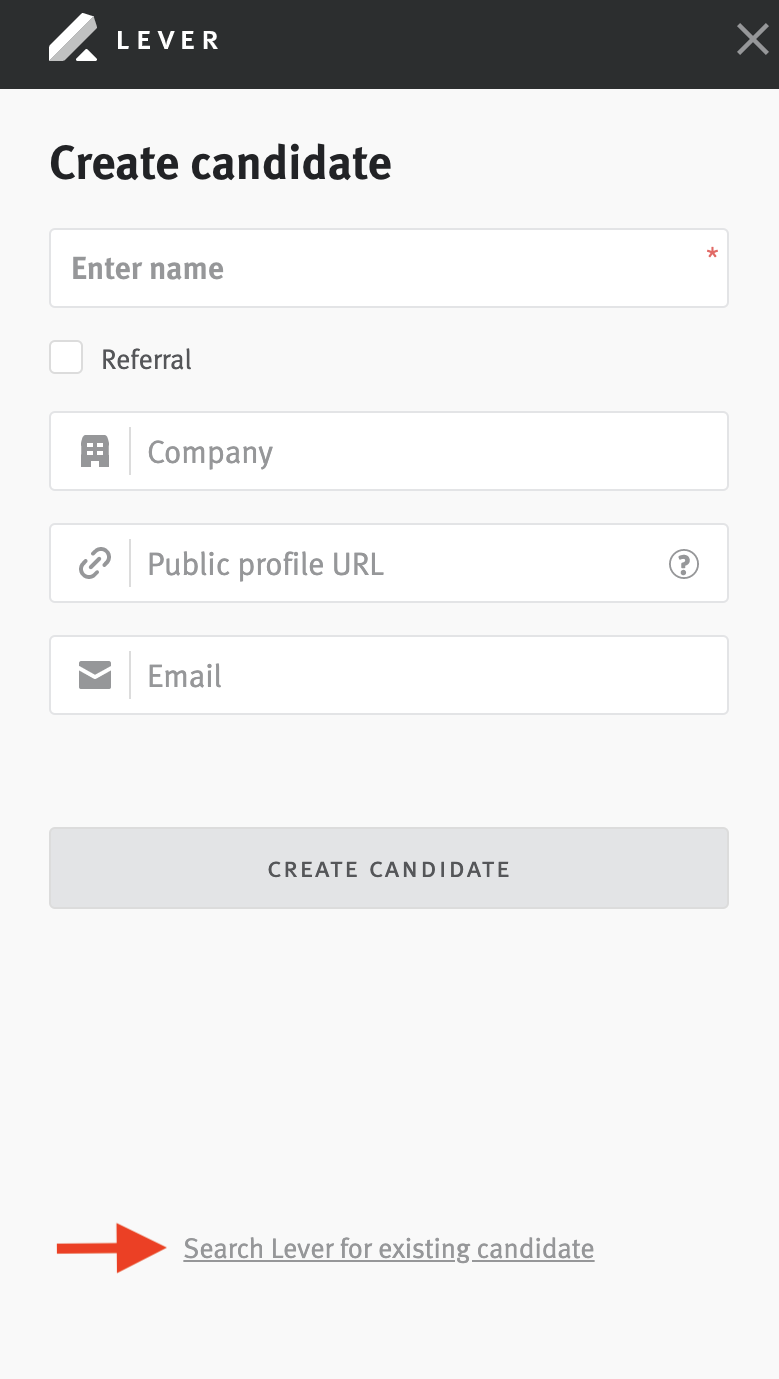779x1379 pixels.
Task: Dismiss the dialog with the X
Action: tap(752, 40)
